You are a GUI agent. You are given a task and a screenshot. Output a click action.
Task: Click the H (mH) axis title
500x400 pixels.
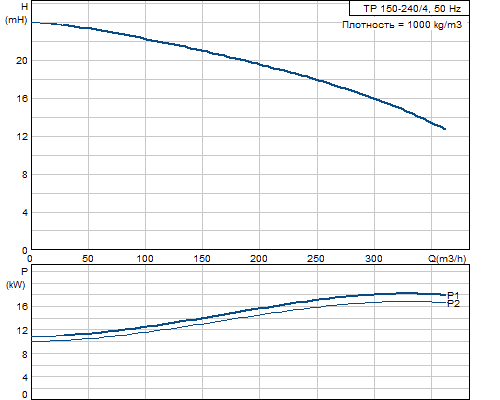tap(17, 13)
